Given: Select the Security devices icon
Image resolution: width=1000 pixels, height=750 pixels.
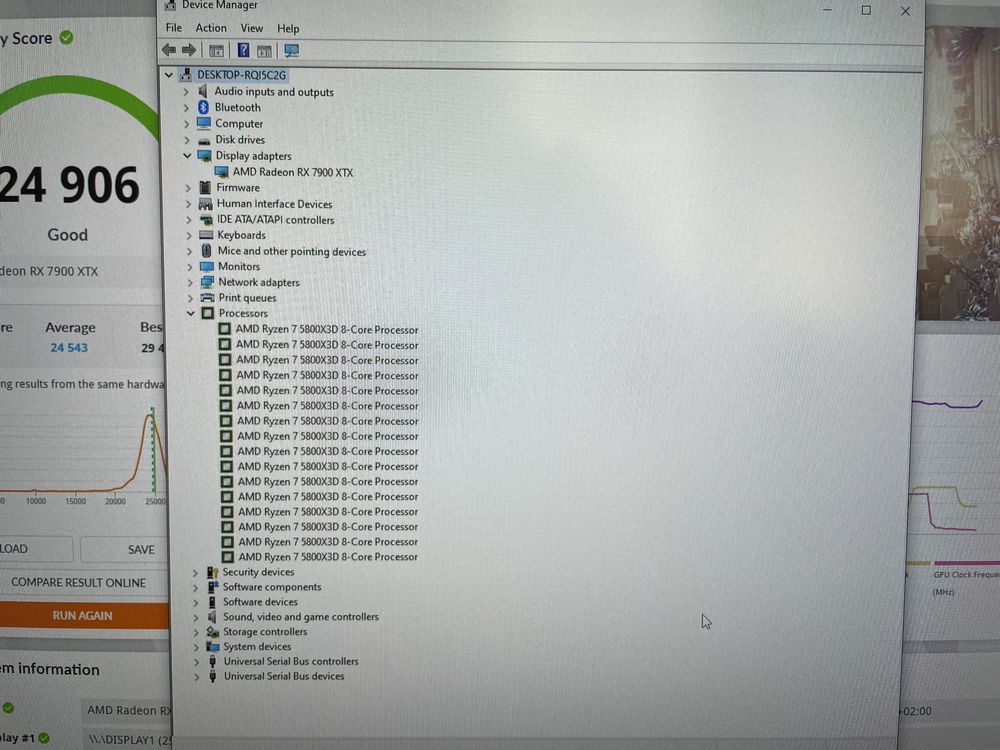Looking at the screenshot, I should [x=212, y=572].
